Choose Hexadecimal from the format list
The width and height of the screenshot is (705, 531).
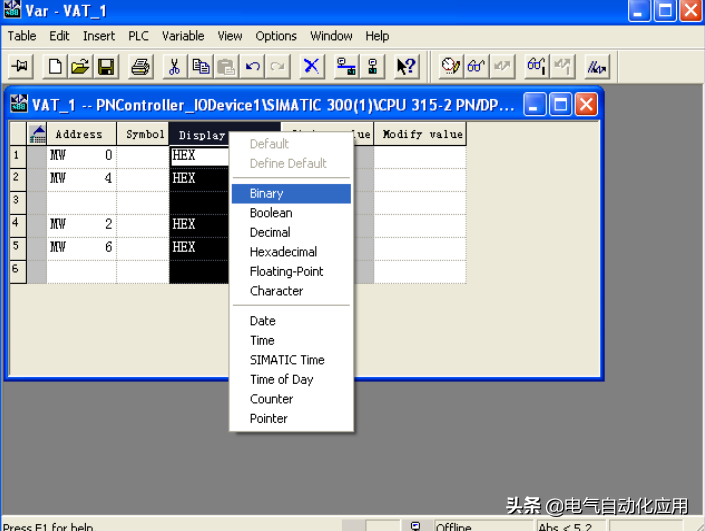click(x=283, y=252)
